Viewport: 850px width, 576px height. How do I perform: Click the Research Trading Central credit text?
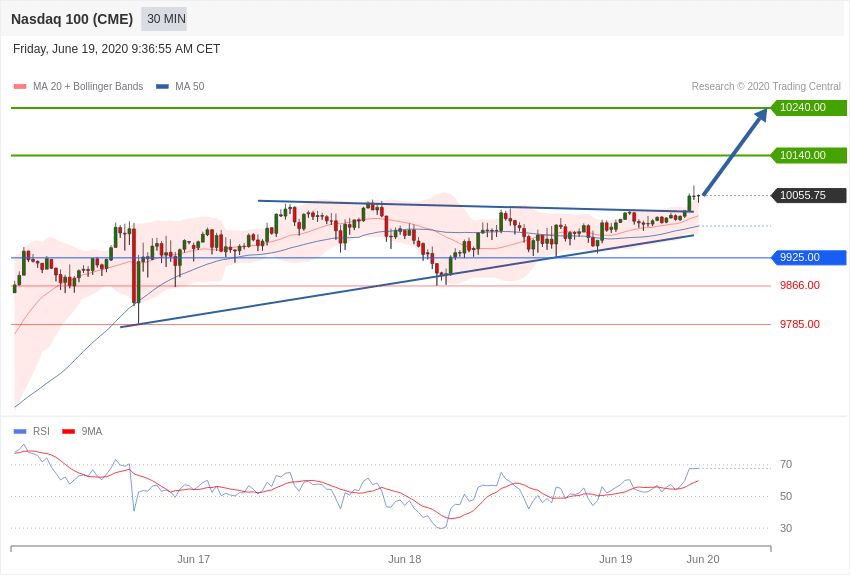click(x=766, y=87)
